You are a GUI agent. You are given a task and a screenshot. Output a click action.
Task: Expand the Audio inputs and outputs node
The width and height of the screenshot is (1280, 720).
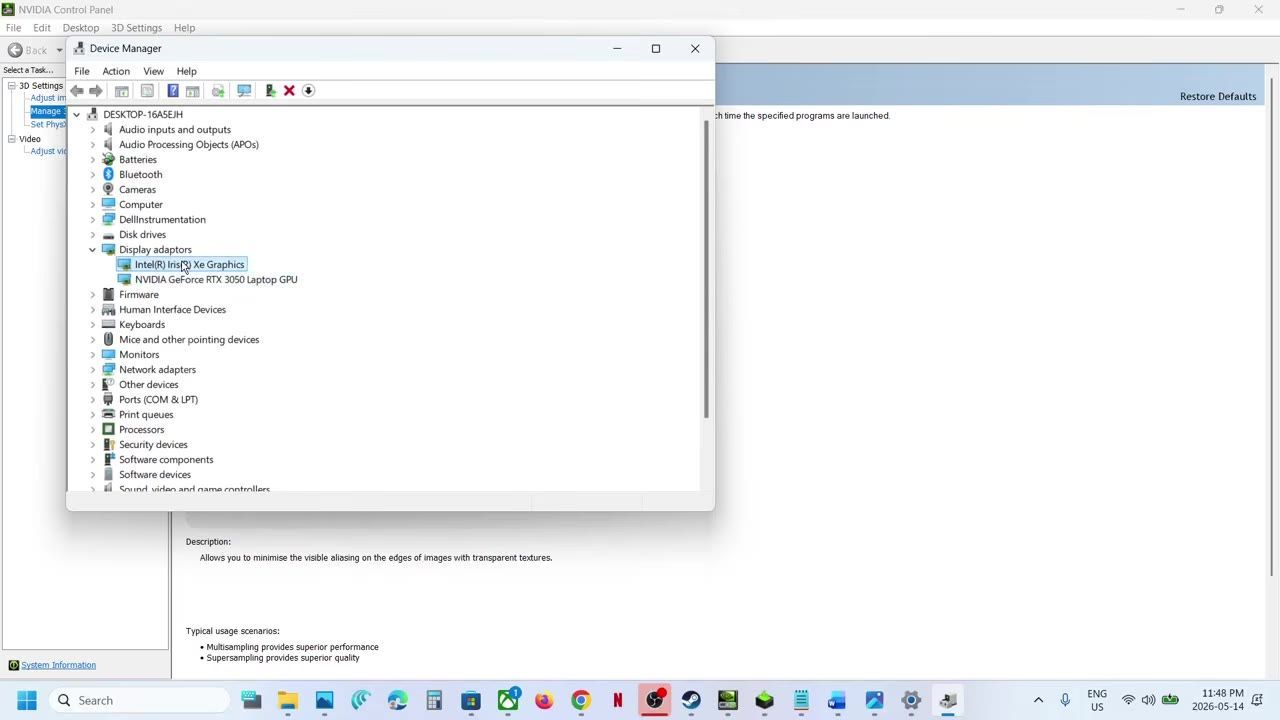coord(93,130)
